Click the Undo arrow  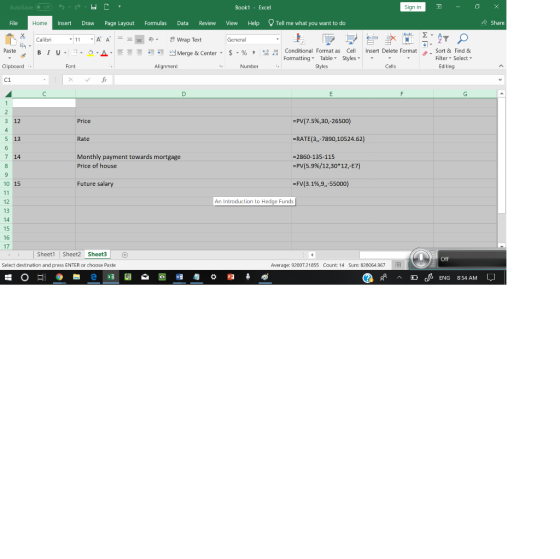coord(62,7)
